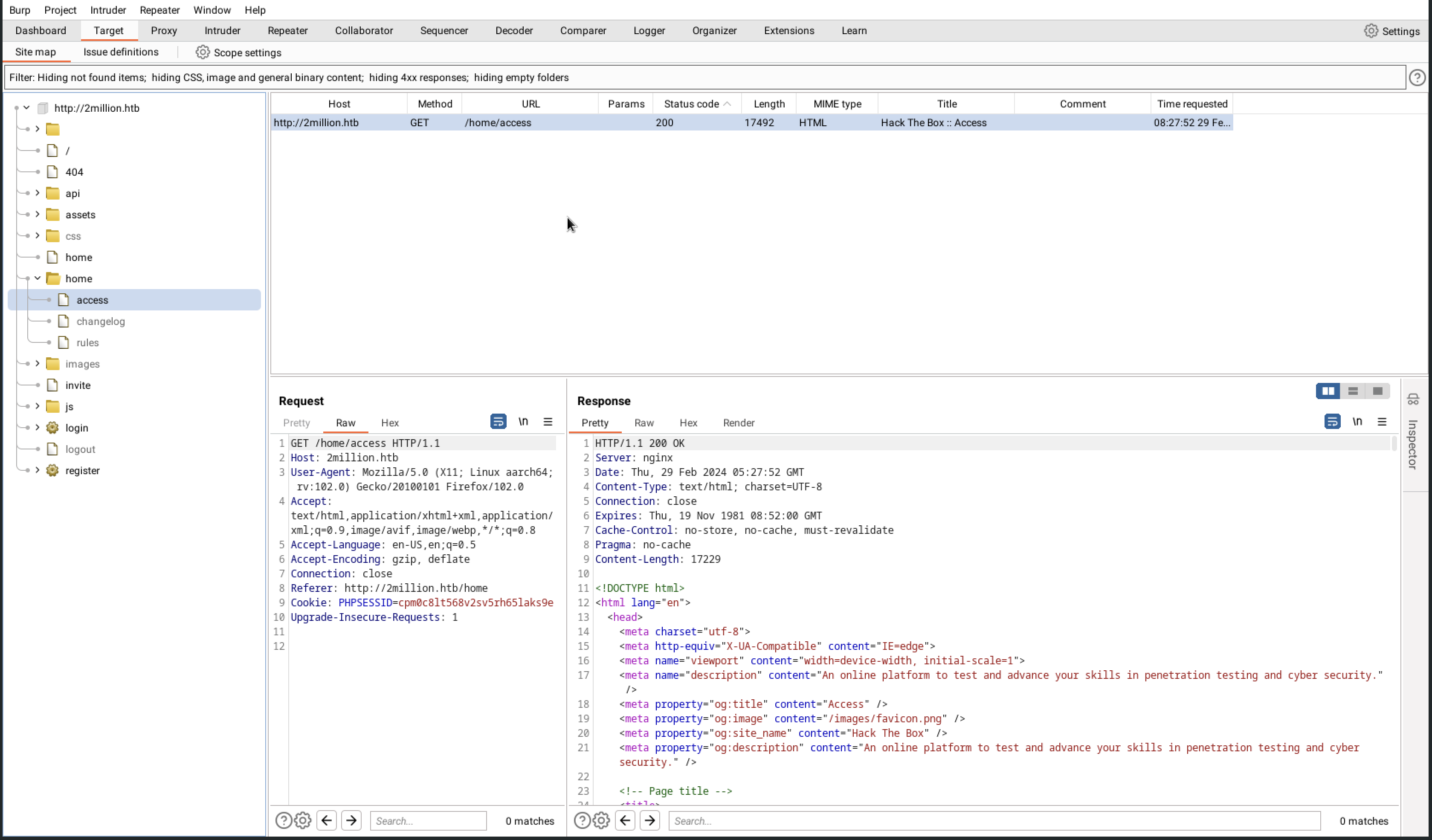Switch Response view to Raw tab
The image size is (1432, 840).
pos(644,423)
